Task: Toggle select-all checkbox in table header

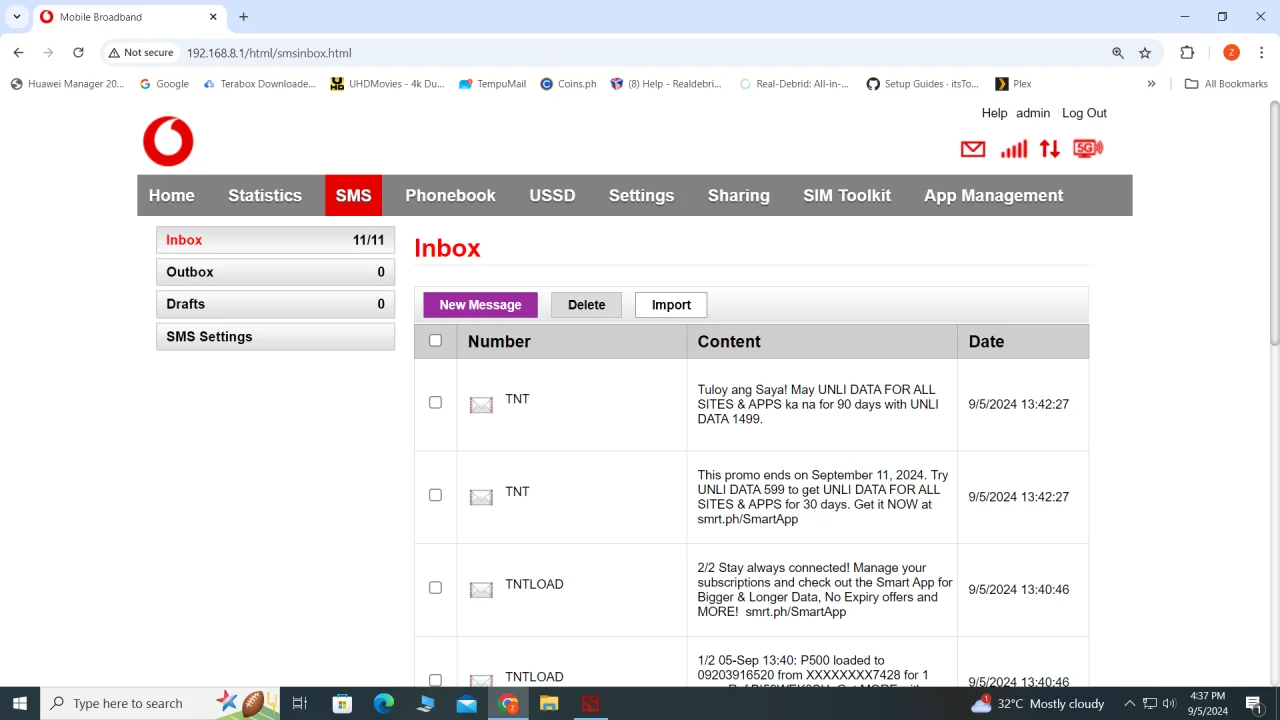Action: tap(435, 340)
